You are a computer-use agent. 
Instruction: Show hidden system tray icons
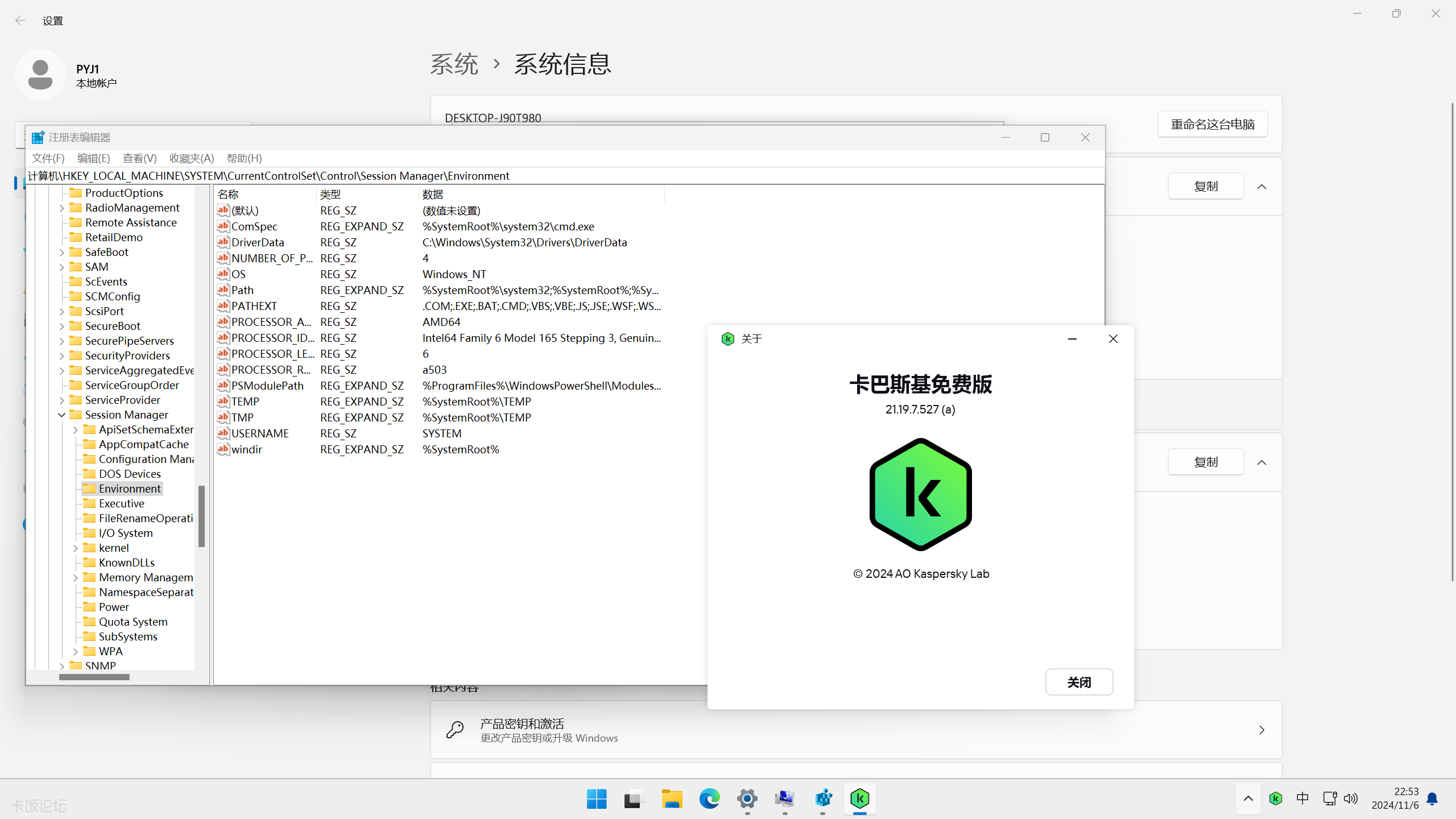[1248, 799]
